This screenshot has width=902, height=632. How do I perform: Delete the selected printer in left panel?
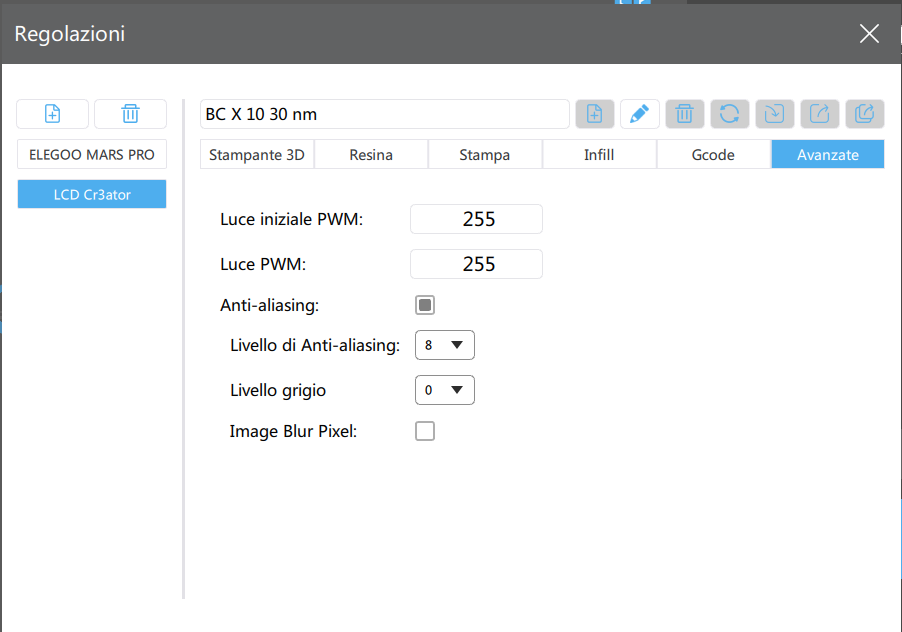[x=131, y=114]
